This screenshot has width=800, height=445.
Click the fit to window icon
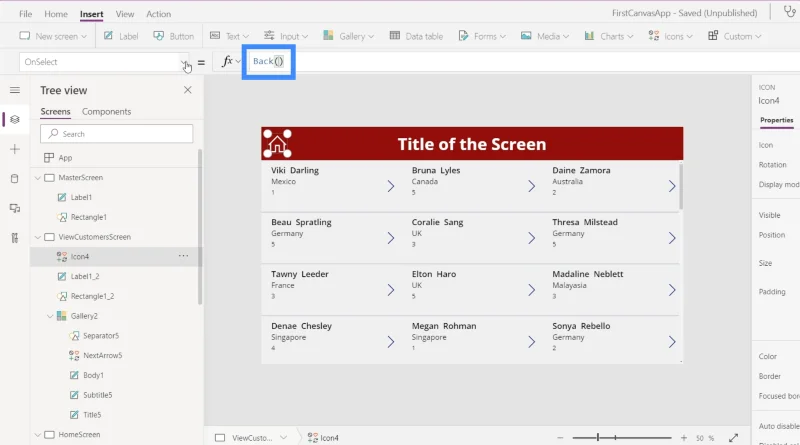coord(734,438)
